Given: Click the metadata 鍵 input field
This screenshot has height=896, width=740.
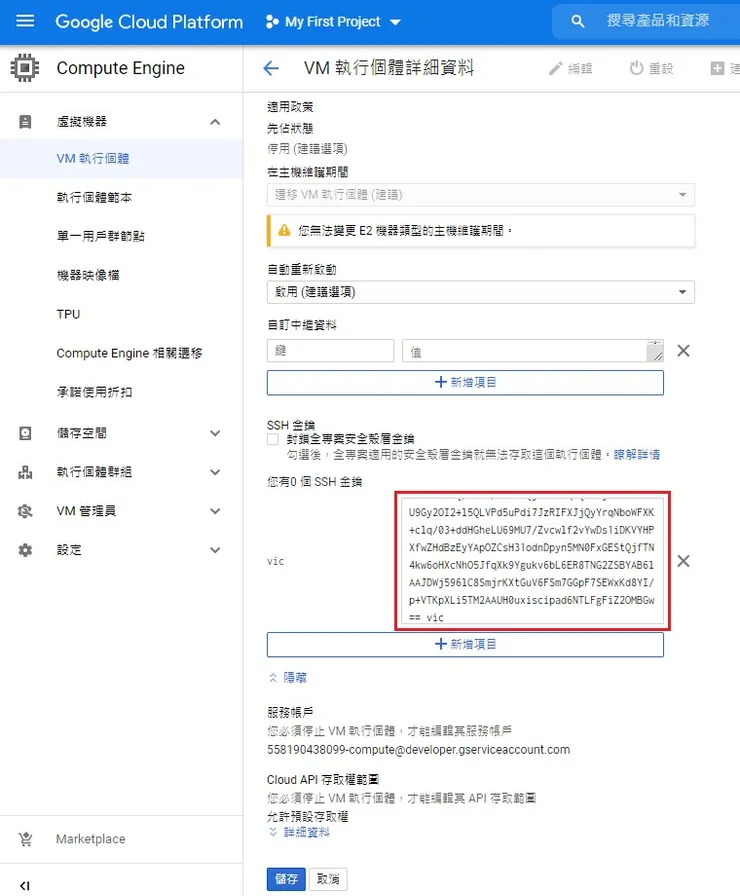Looking at the screenshot, I should pyautogui.click(x=330, y=351).
